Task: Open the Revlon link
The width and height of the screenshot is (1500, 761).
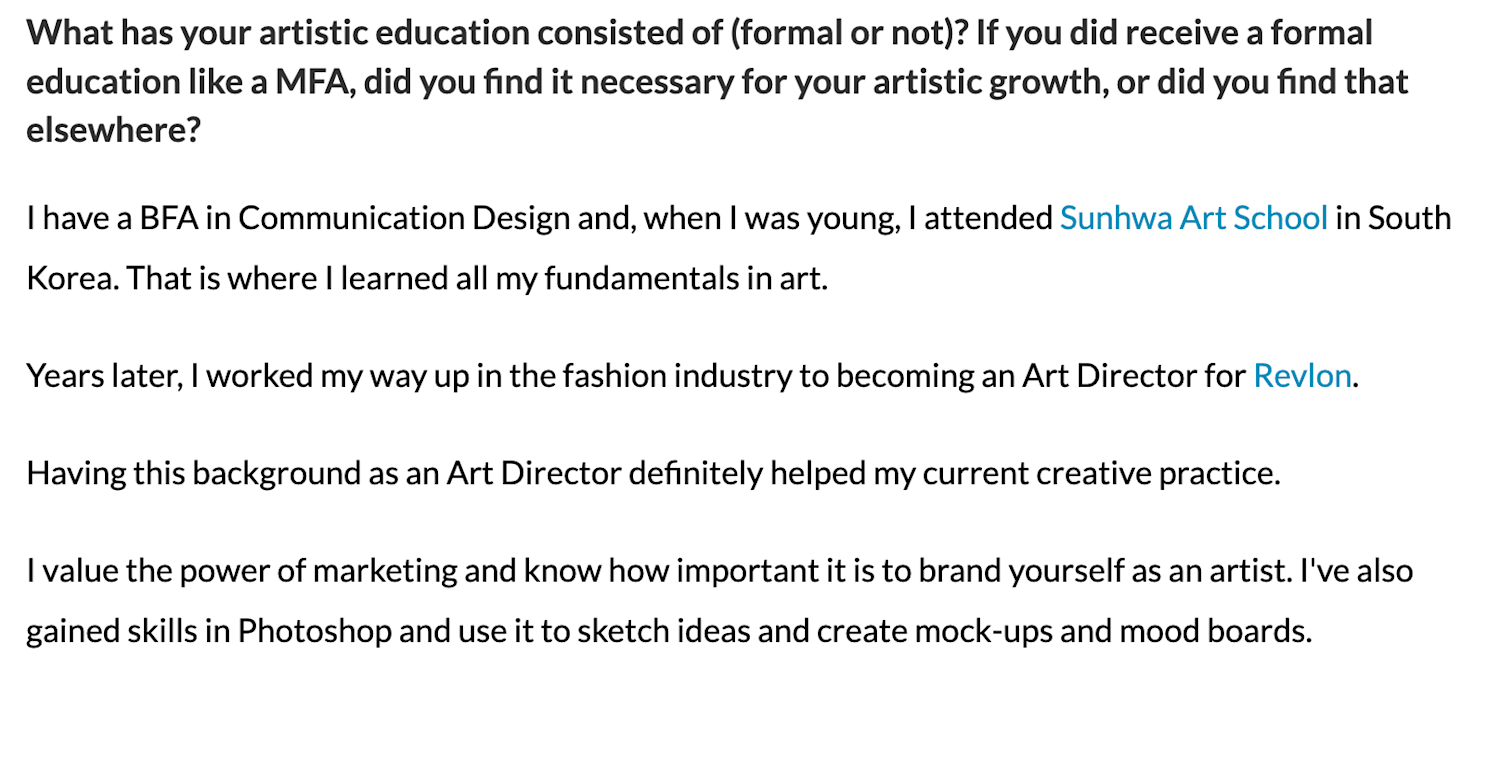Action: pos(1302,376)
